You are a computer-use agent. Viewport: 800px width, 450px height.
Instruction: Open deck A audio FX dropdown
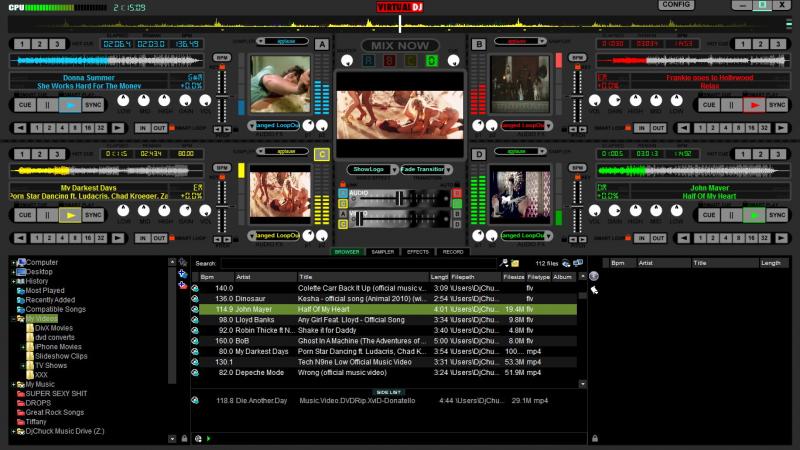pos(252,126)
